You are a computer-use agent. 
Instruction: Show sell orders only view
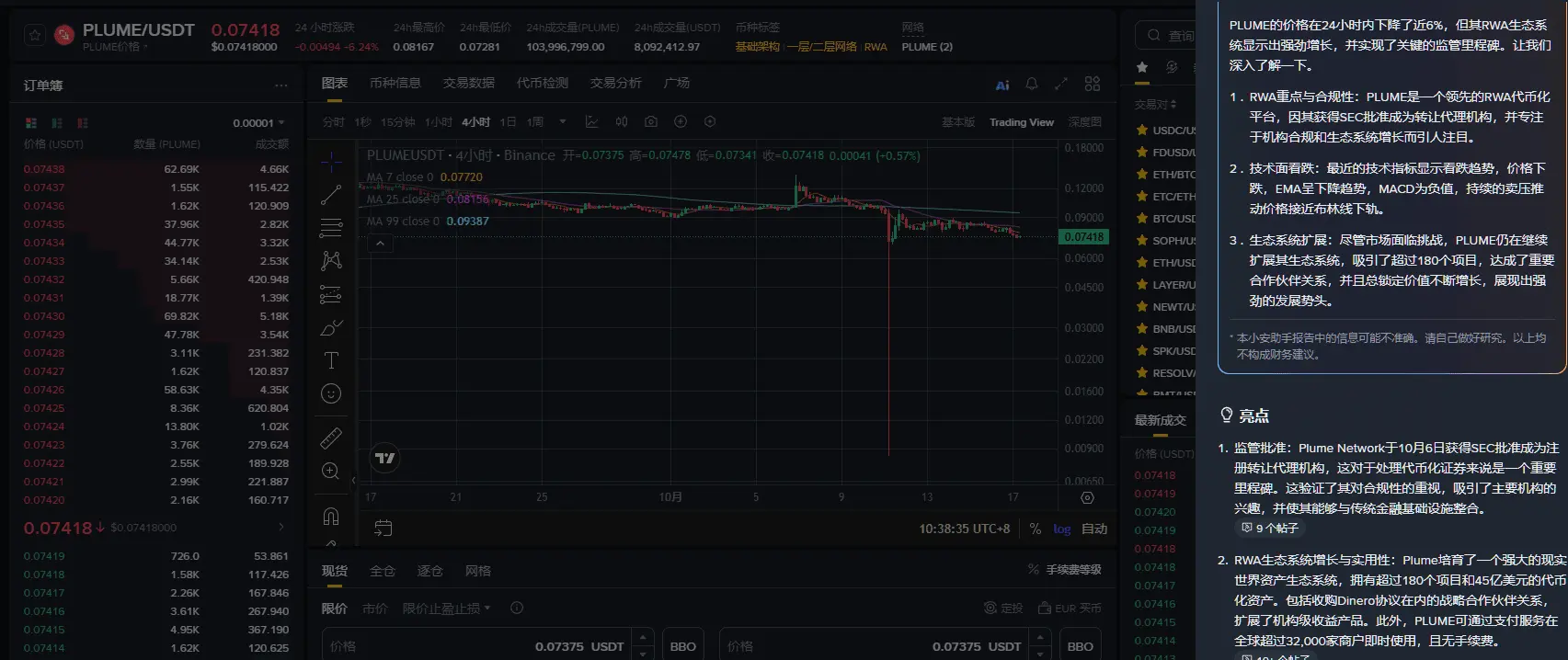[x=83, y=122]
